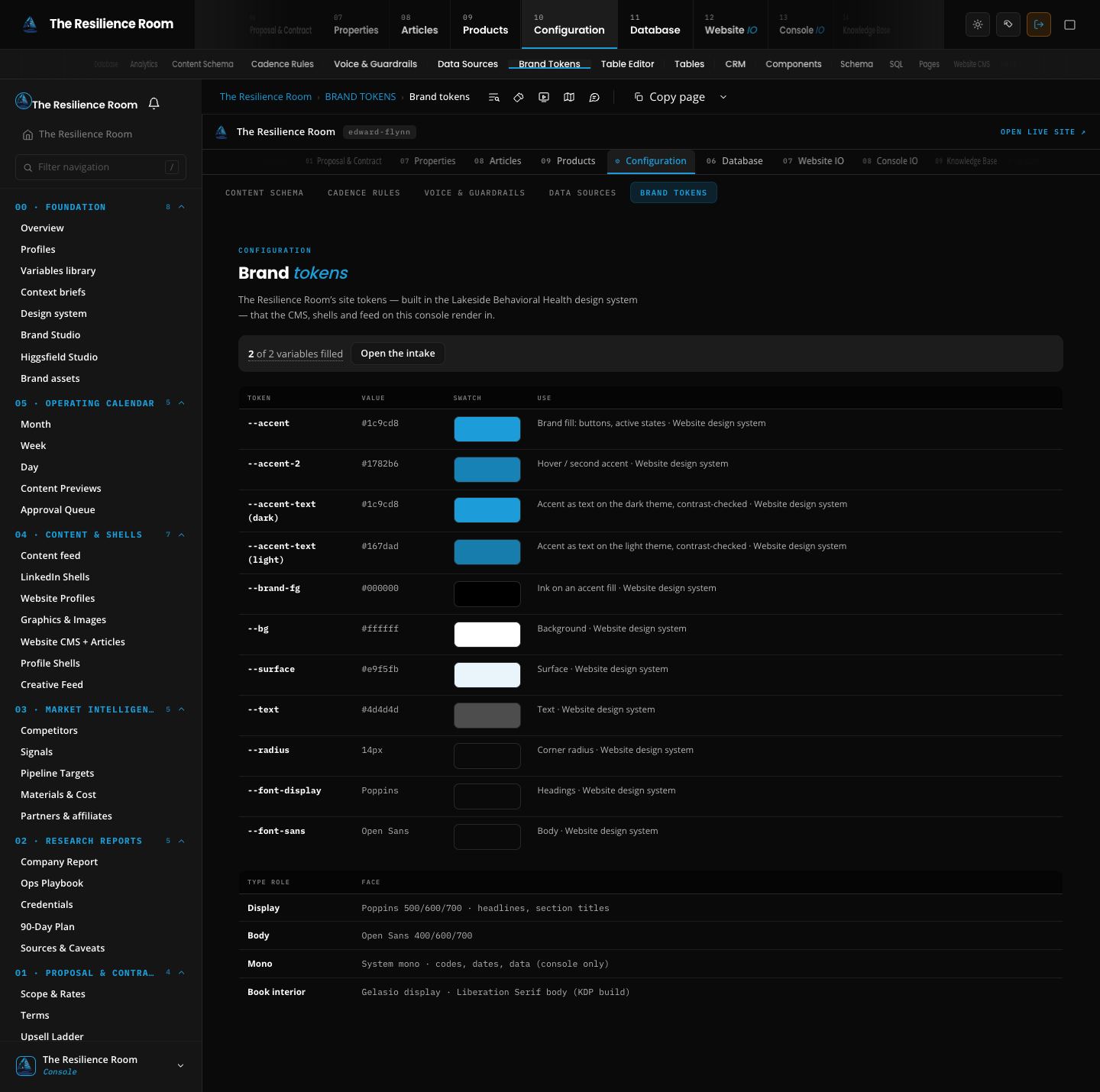Click the sailboat icon beside edward-flynn
The height and width of the screenshot is (1092, 1100).
pos(222,132)
